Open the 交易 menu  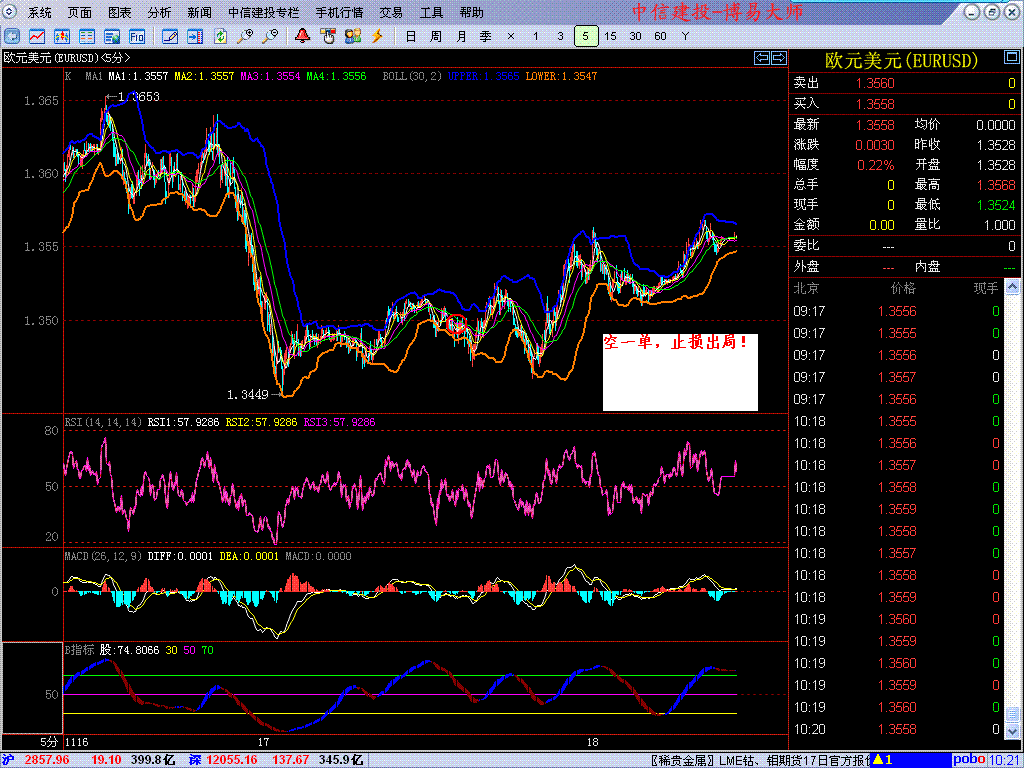391,12
